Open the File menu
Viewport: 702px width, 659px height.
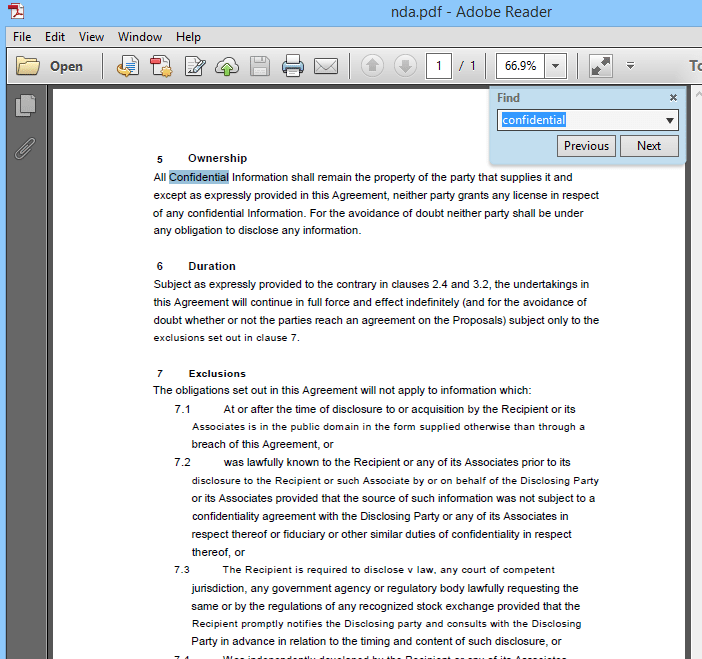[x=22, y=37]
